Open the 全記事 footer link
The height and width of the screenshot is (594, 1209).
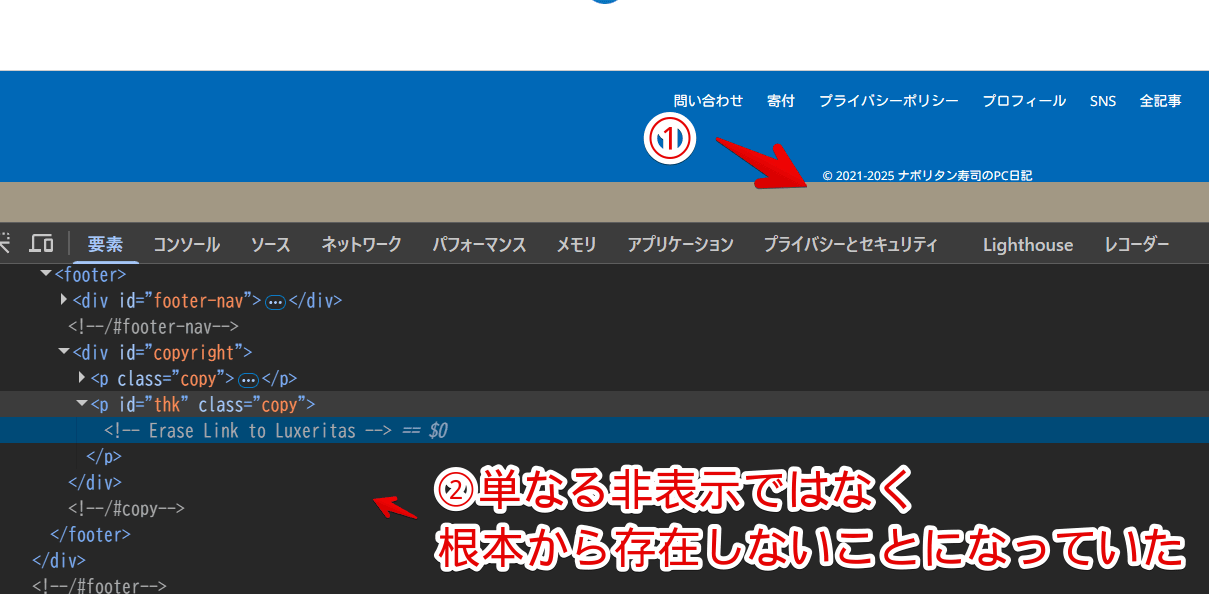point(1160,101)
